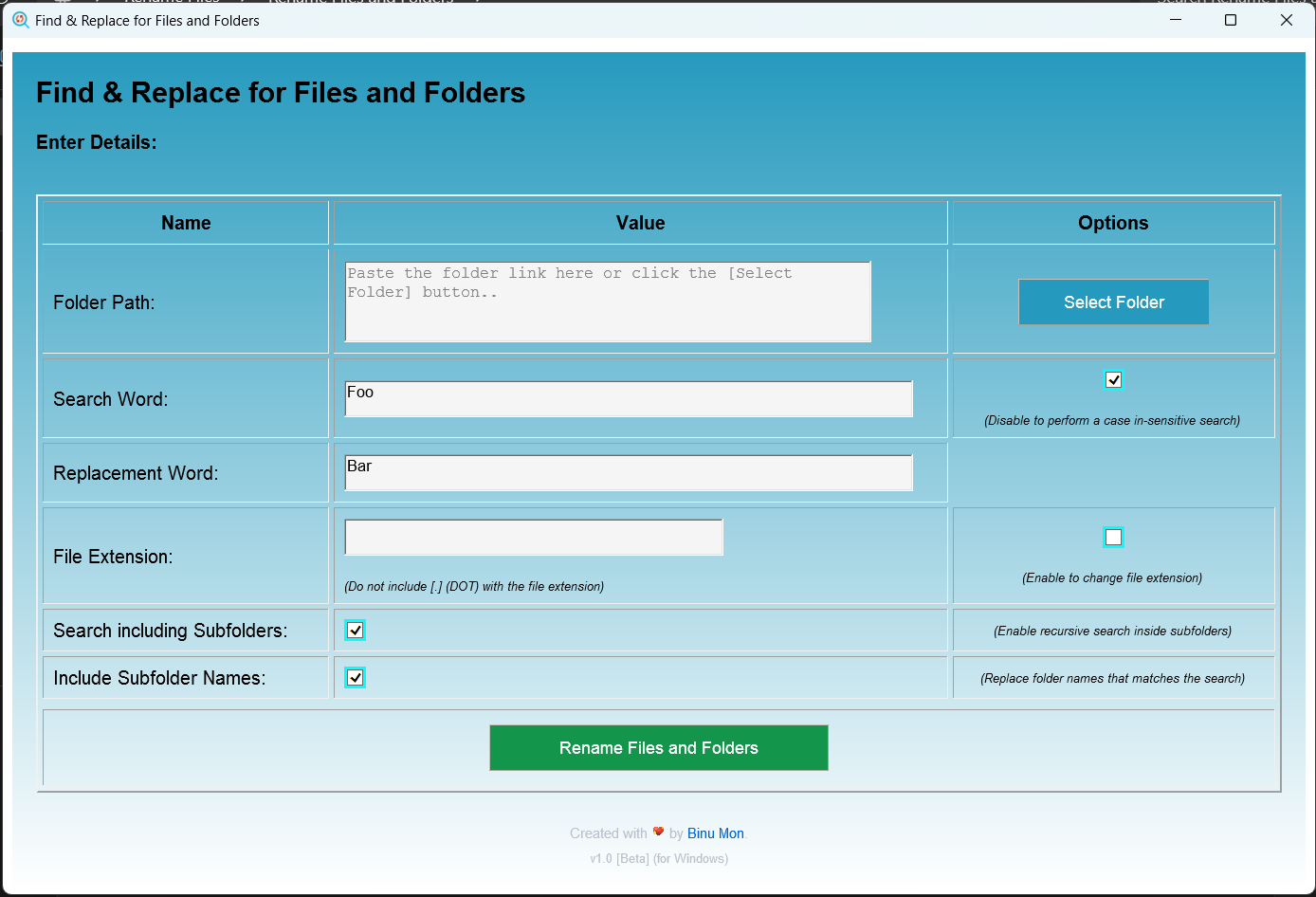The image size is (1316, 897).
Task: Click the Do not include DOT hint text
Action: point(474,586)
